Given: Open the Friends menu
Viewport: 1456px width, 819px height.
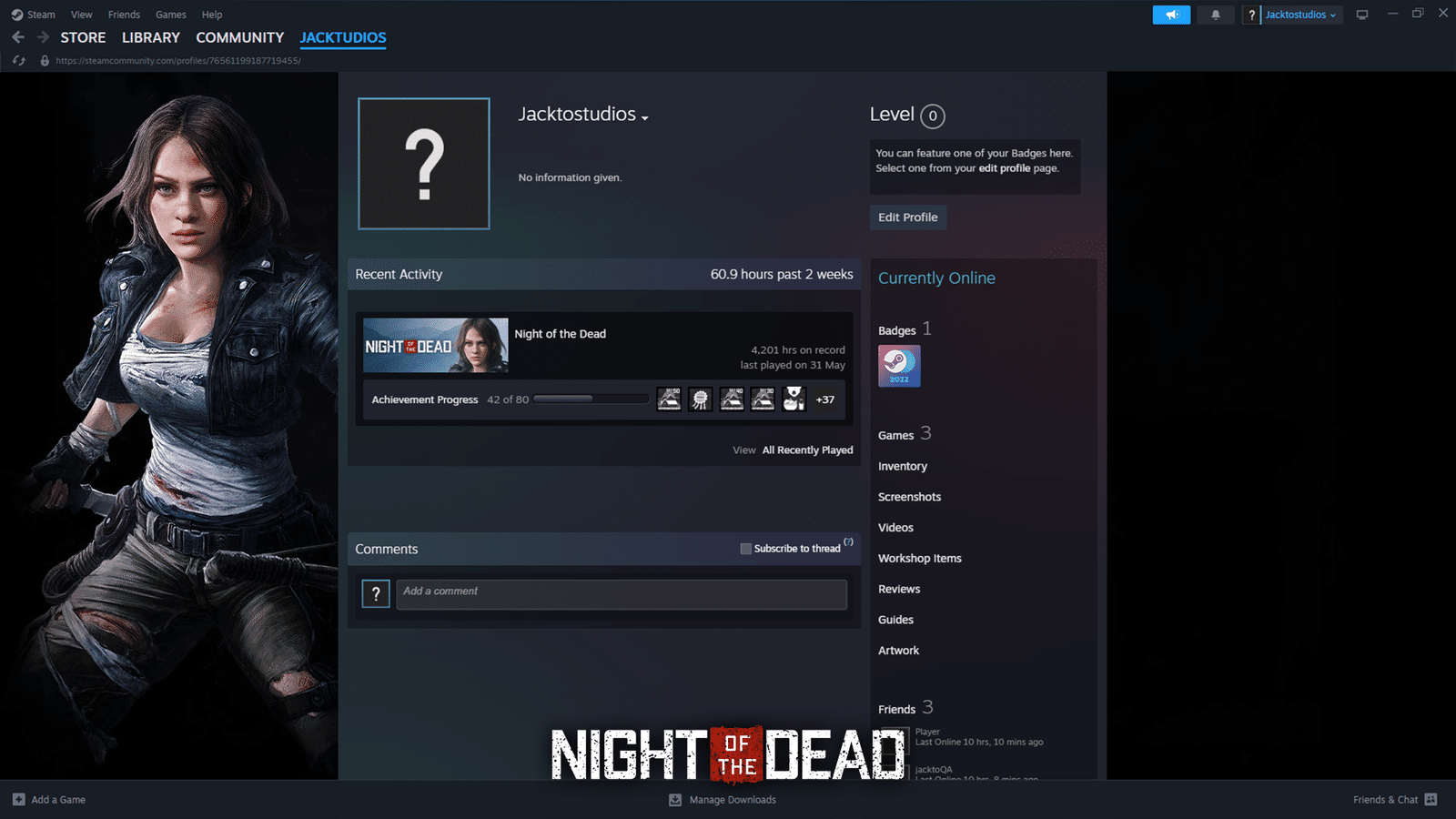Looking at the screenshot, I should pyautogui.click(x=124, y=15).
